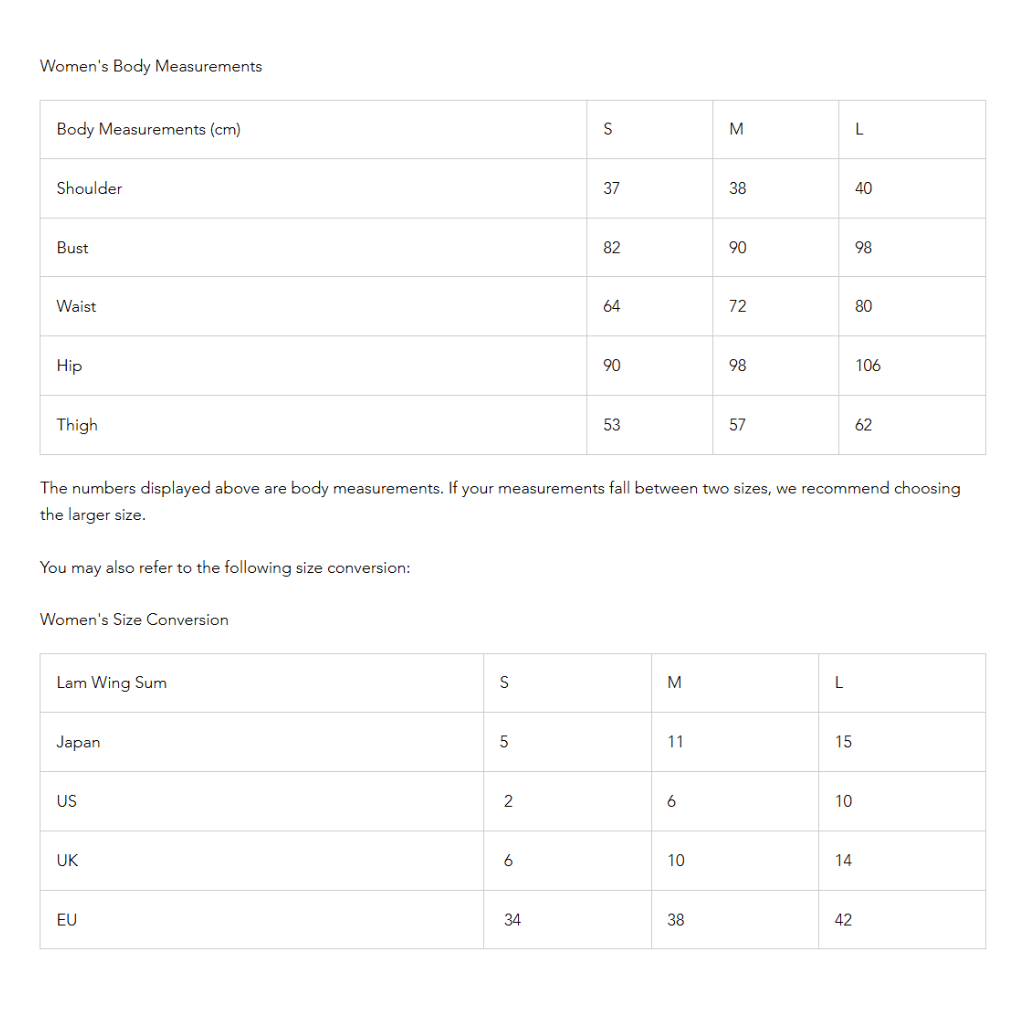Screen dimensions: 1024x1024
Task: Click the "Women's Size Conversion" heading
Action: pyautogui.click(x=134, y=620)
